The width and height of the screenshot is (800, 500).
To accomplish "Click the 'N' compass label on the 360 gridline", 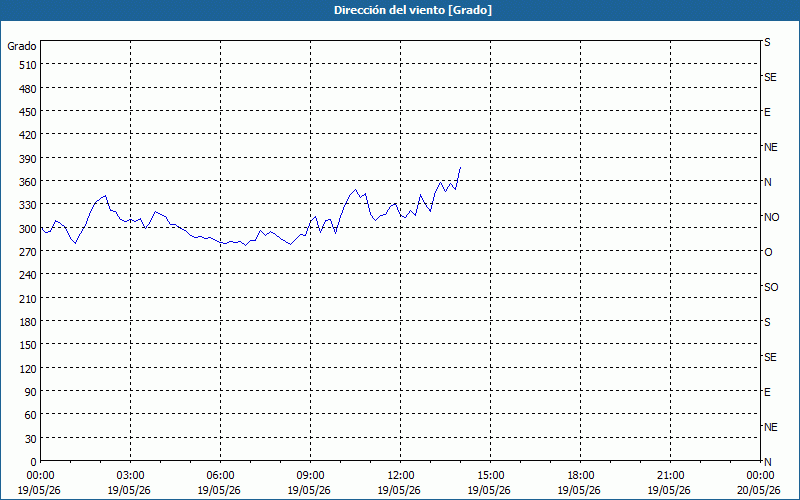I will click(767, 182).
